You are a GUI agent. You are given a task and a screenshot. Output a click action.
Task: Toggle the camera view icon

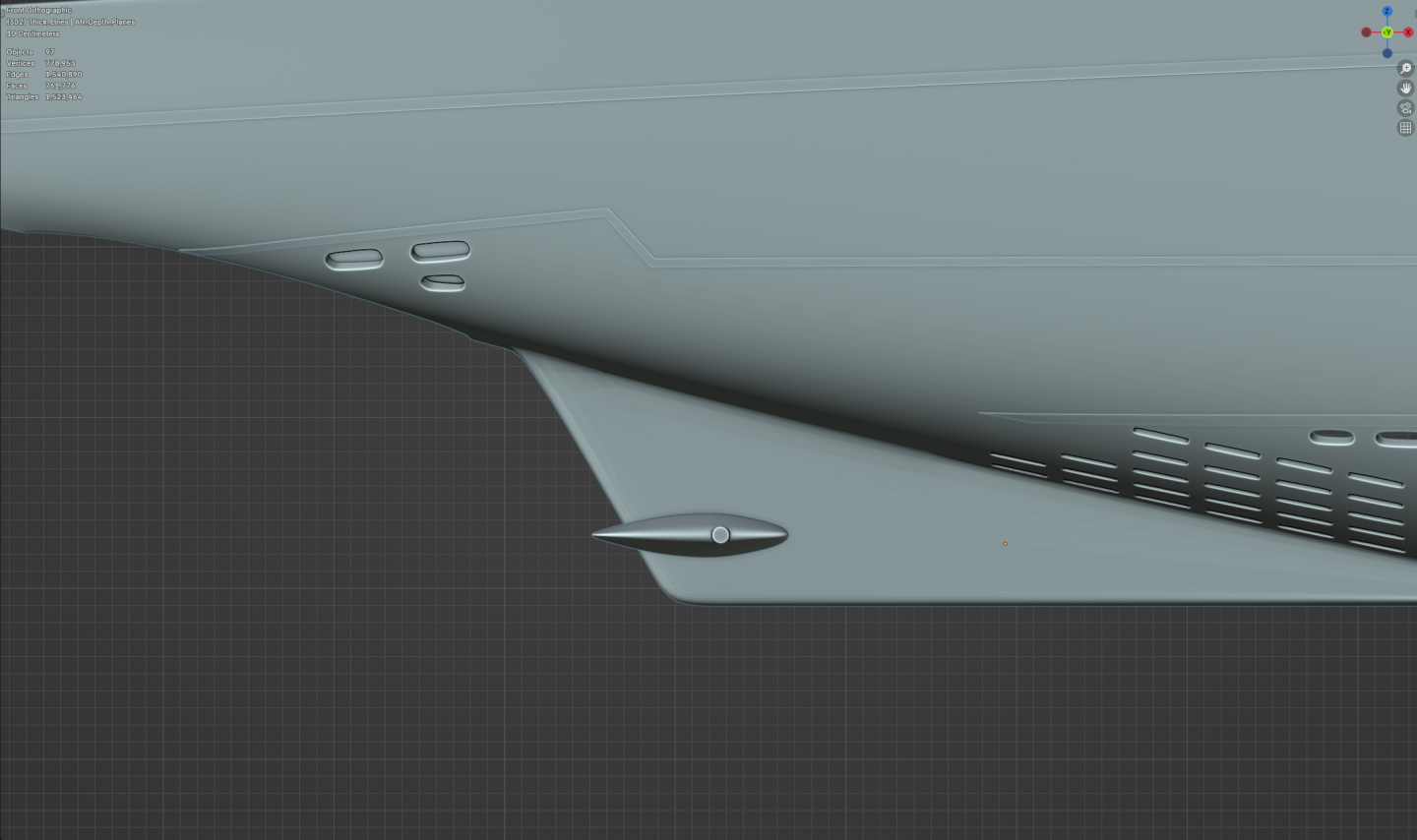tap(1405, 108)
